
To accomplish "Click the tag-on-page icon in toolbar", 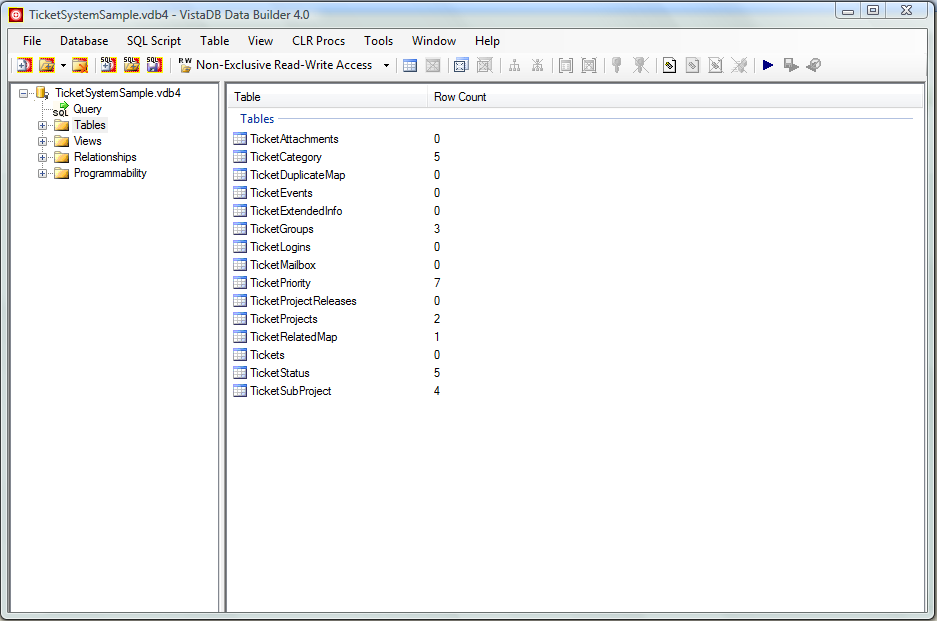I will [x=669, y=65].
